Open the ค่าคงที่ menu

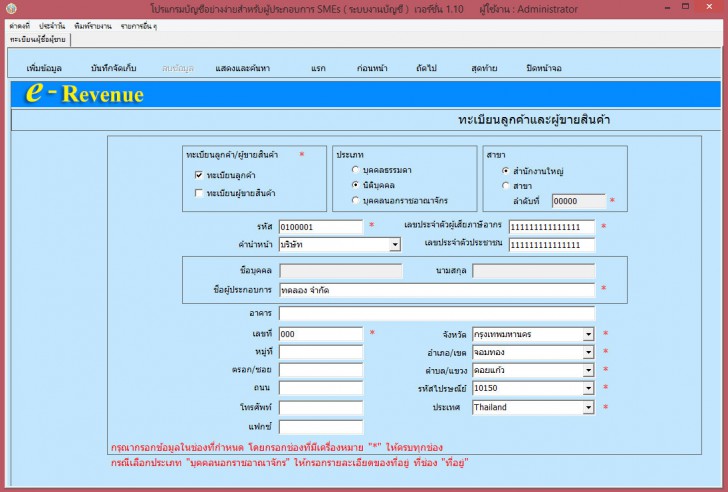coord(19,26)
